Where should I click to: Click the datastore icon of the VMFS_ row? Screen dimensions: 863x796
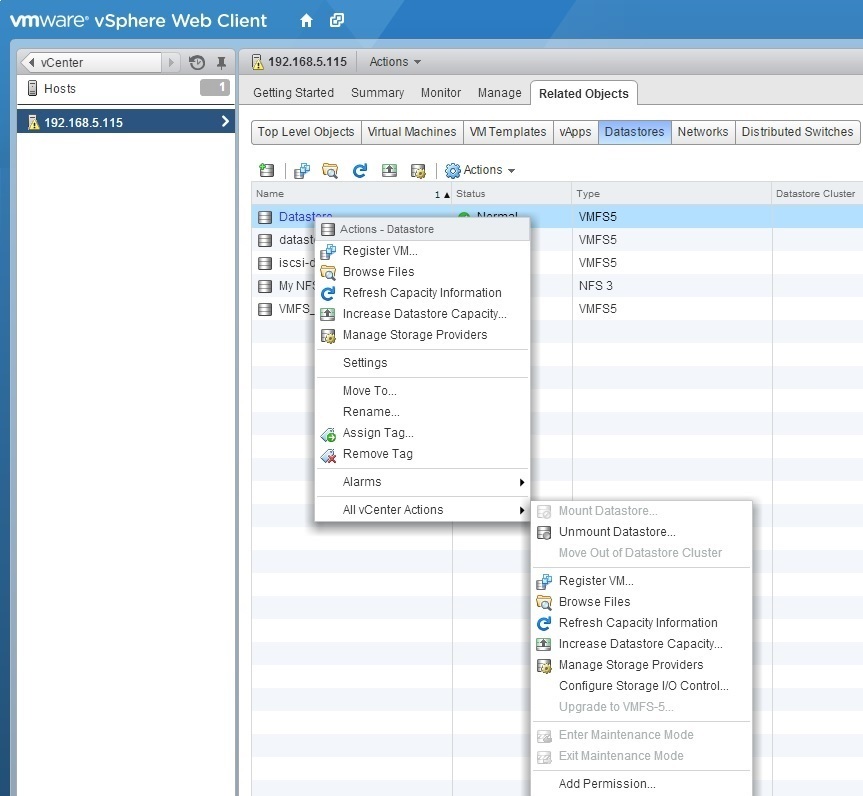point(265,309)
